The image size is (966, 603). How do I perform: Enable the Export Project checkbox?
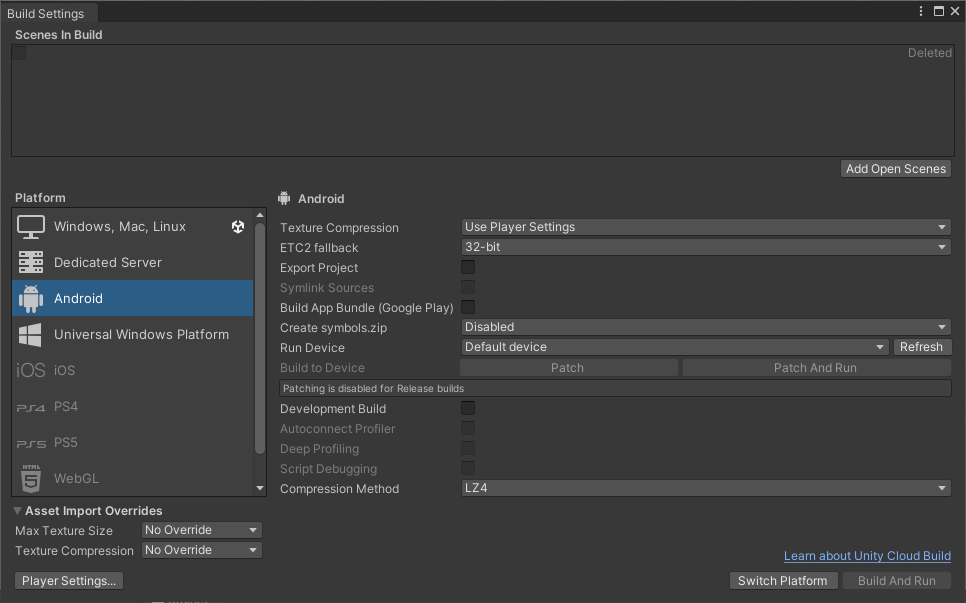click(x=468, y=268)
